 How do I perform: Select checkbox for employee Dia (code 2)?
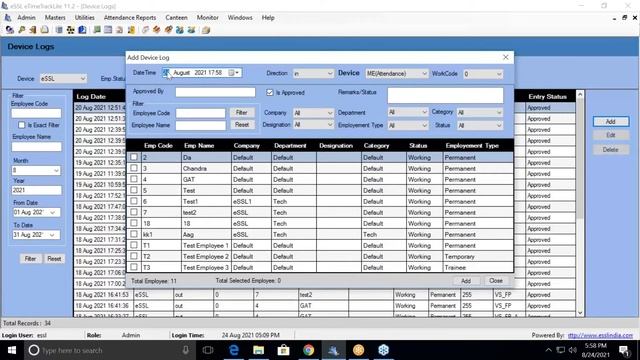click(x=134, y=157)
